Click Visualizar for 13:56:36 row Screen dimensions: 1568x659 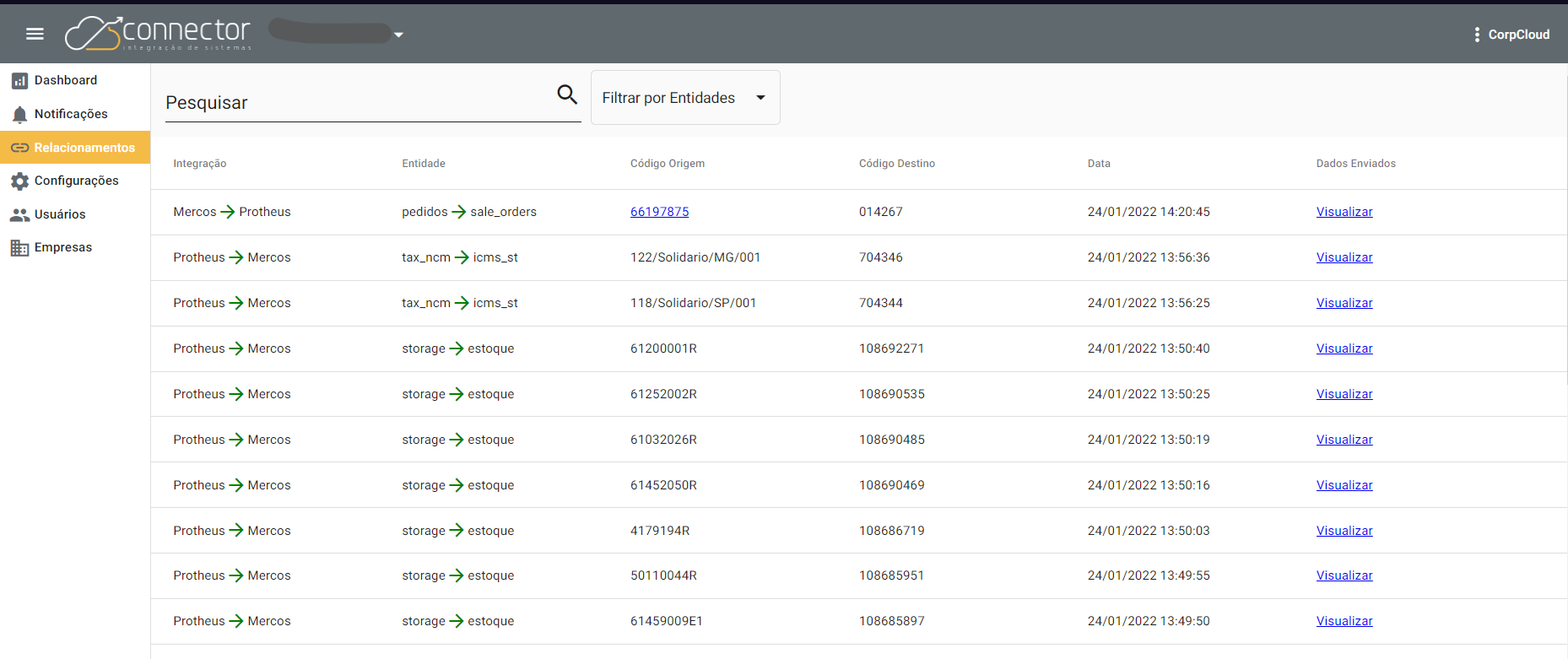click(1344, 257)
